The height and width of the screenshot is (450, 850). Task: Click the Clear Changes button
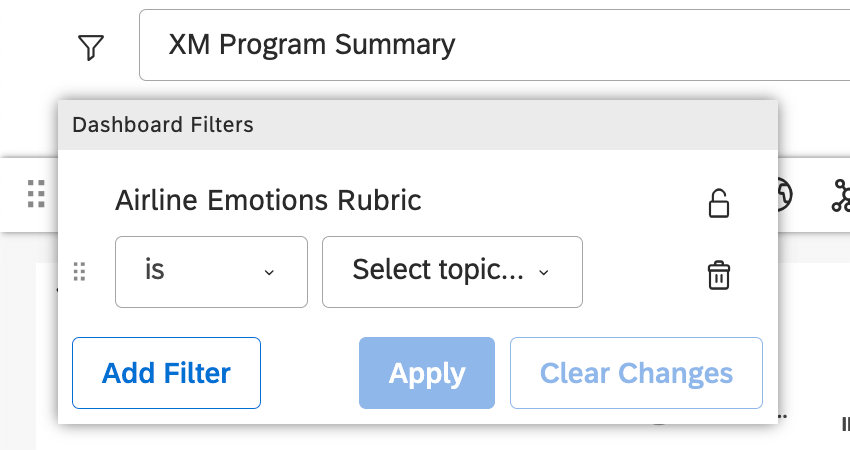(x=636, y=373)
